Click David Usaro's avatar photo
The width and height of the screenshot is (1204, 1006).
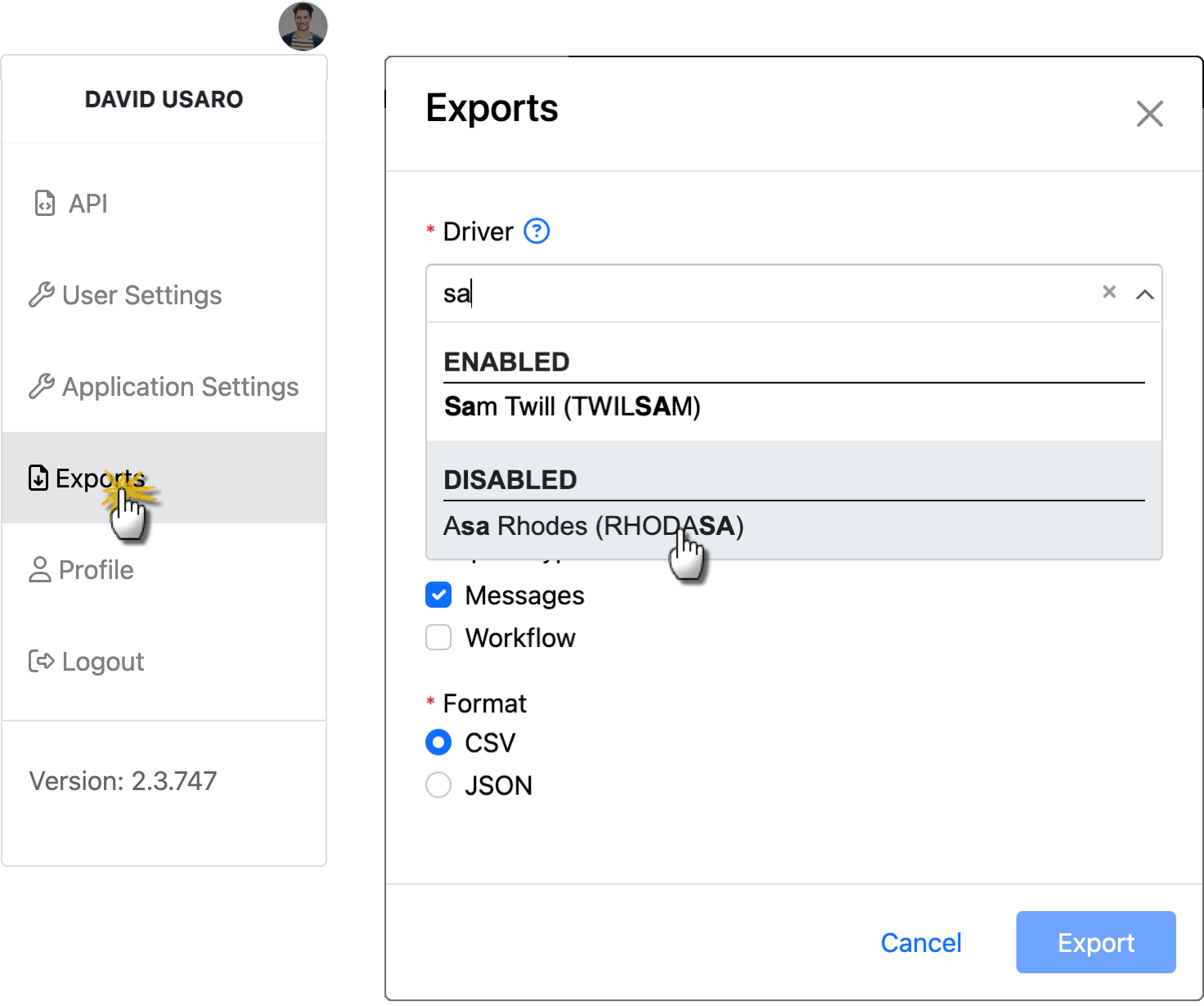pyautogui.click(x=305, y=25)
